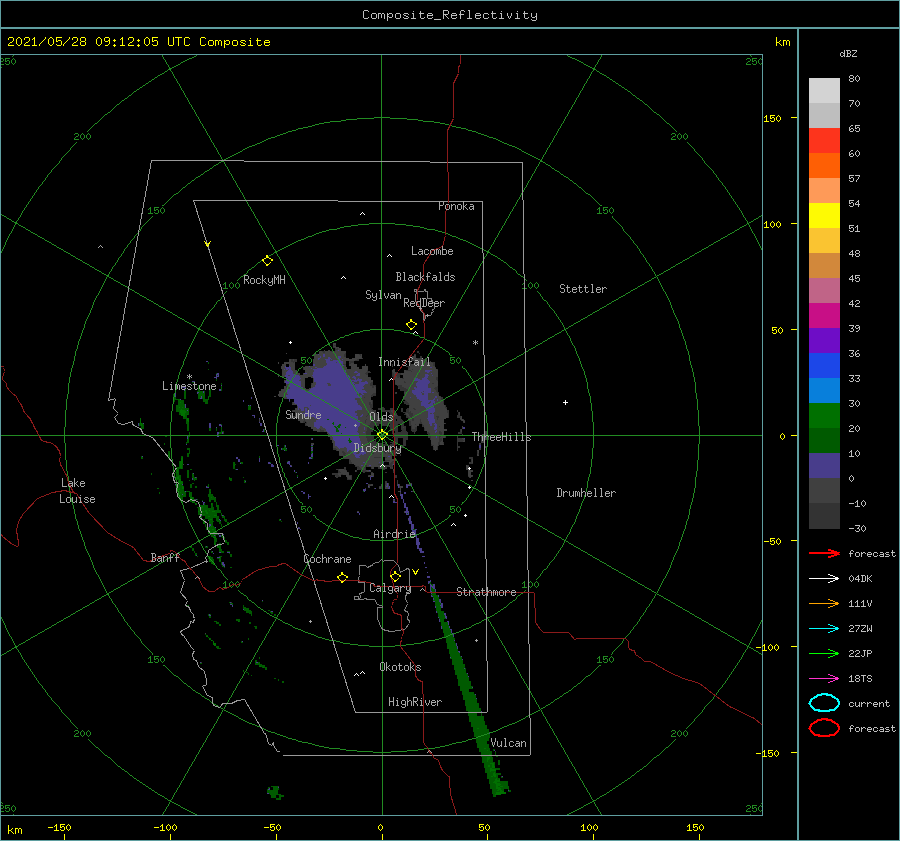Click the red 60-65 dBZ color swatch
This screenshot has height=841, width=900.
pyautogui.click(x=824, y=141)
